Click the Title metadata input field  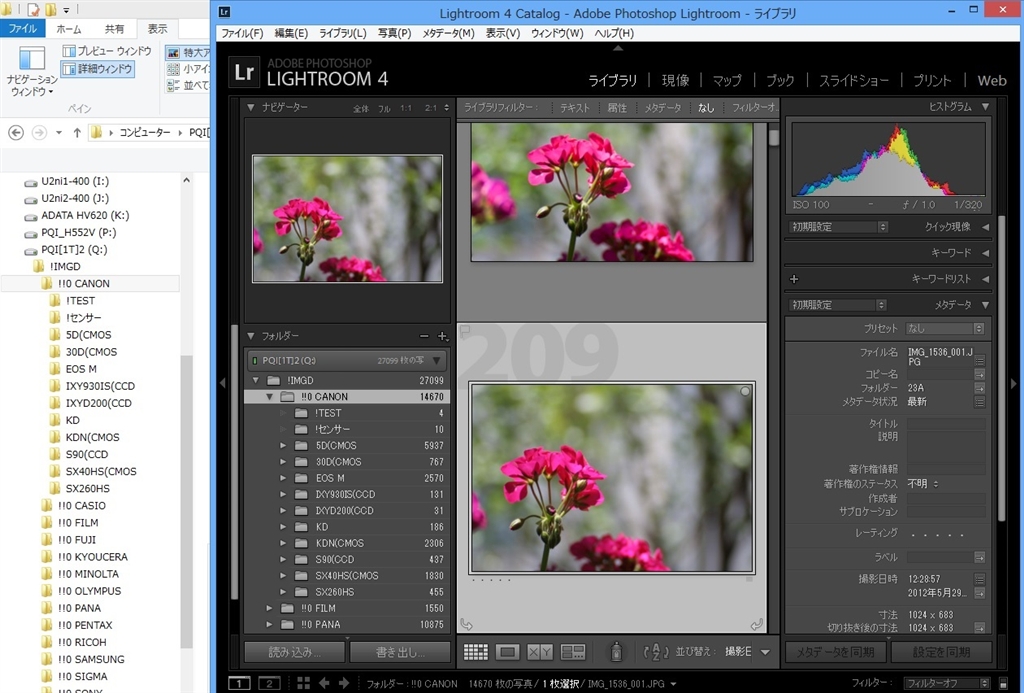946,424
